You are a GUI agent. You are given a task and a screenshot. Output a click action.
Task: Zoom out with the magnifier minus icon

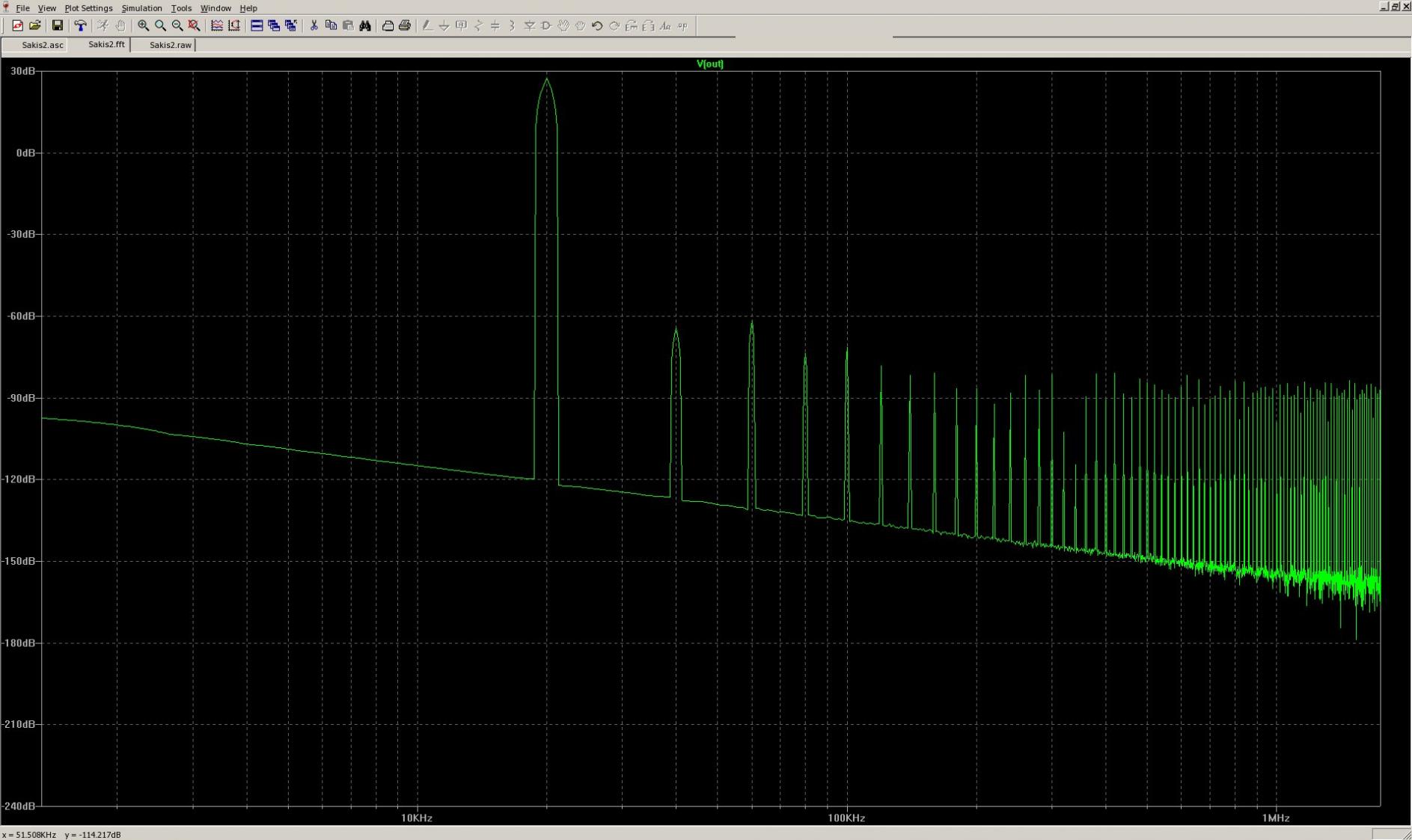[x=177, y=26]
